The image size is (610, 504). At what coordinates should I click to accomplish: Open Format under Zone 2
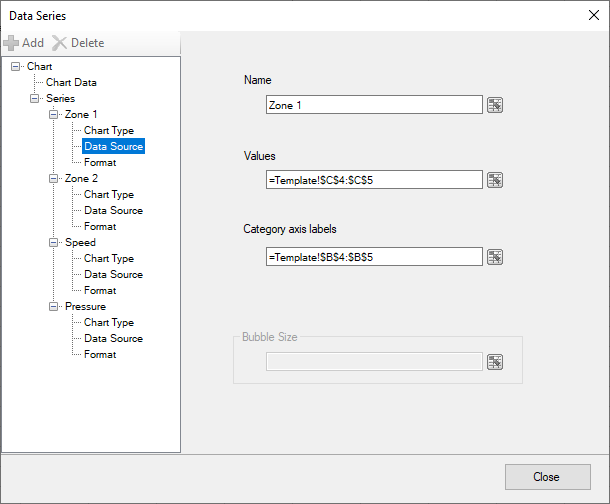[x=100, y=226]
